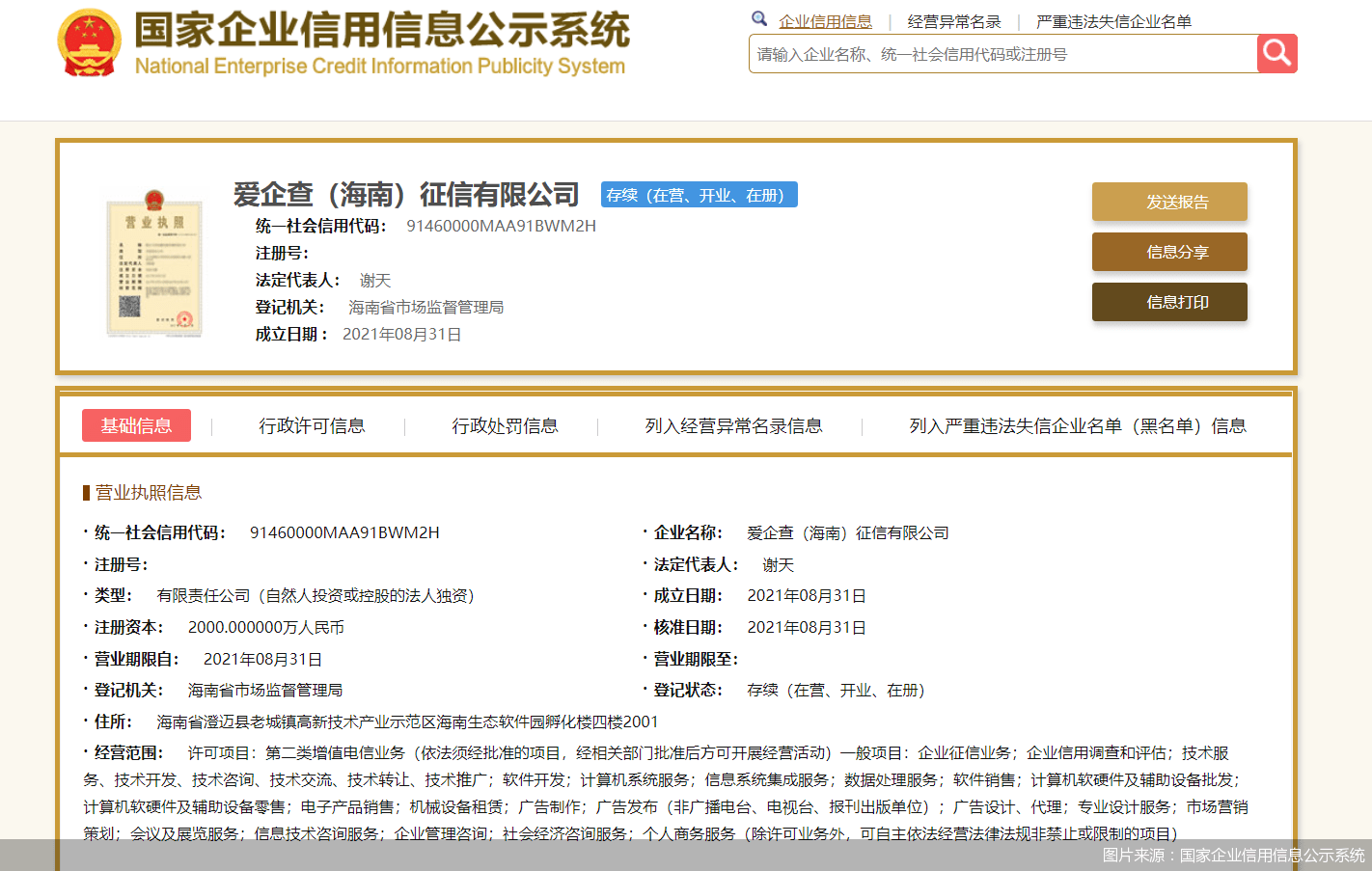This screenshot has width=1372, height=871.
Task: Open the 经营异常名录 link
Action: pos(954,21)
